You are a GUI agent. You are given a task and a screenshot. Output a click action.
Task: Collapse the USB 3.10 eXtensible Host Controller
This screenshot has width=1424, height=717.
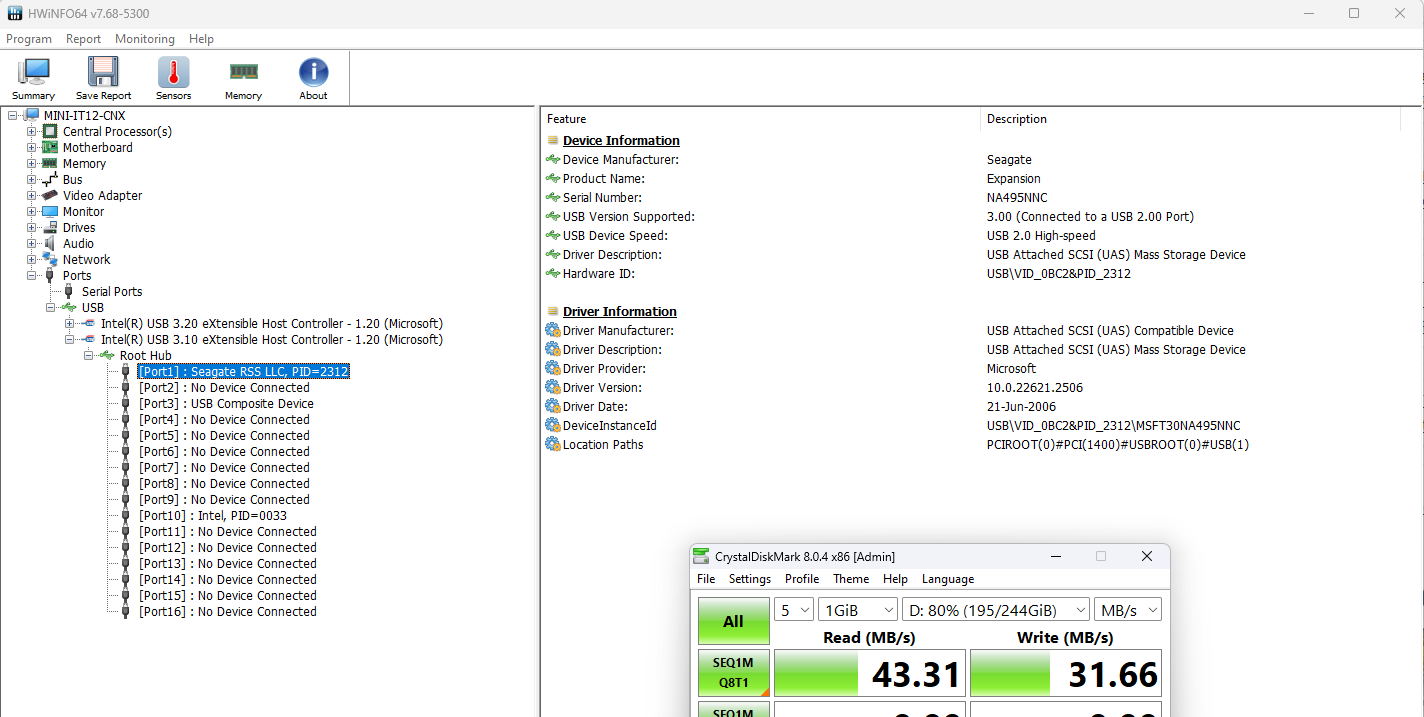tap(70, 339)
